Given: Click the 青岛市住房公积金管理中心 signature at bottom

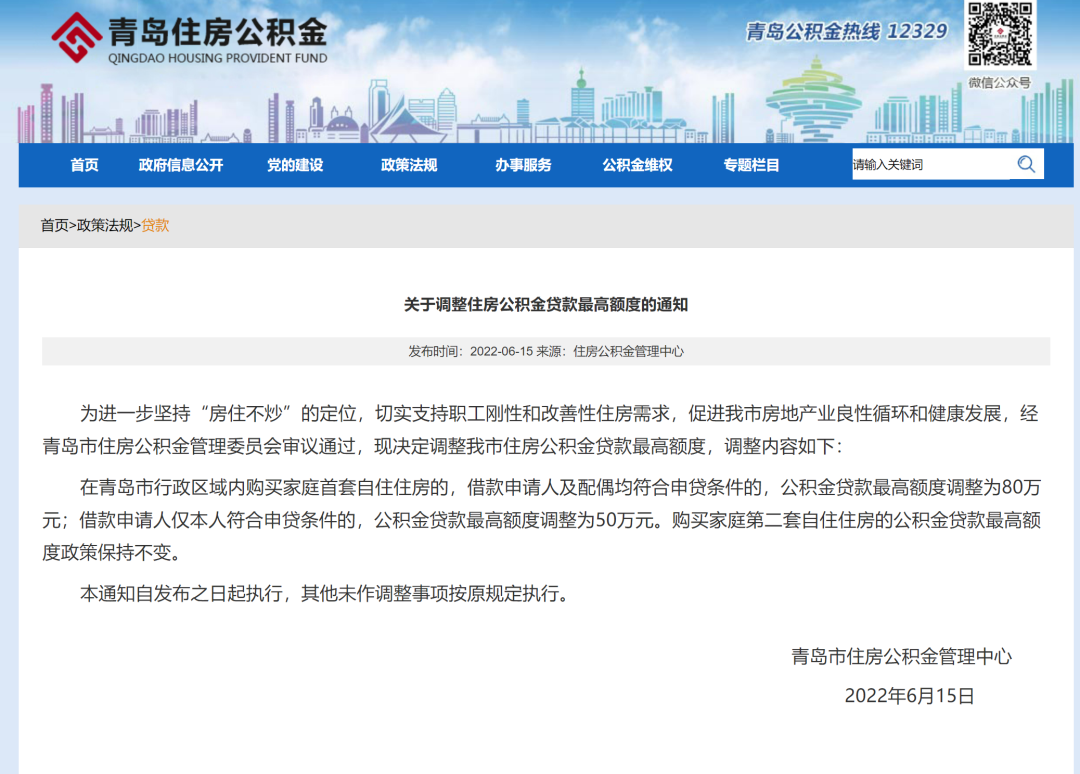Looking at the screenshot, I should tap(901, 657).
